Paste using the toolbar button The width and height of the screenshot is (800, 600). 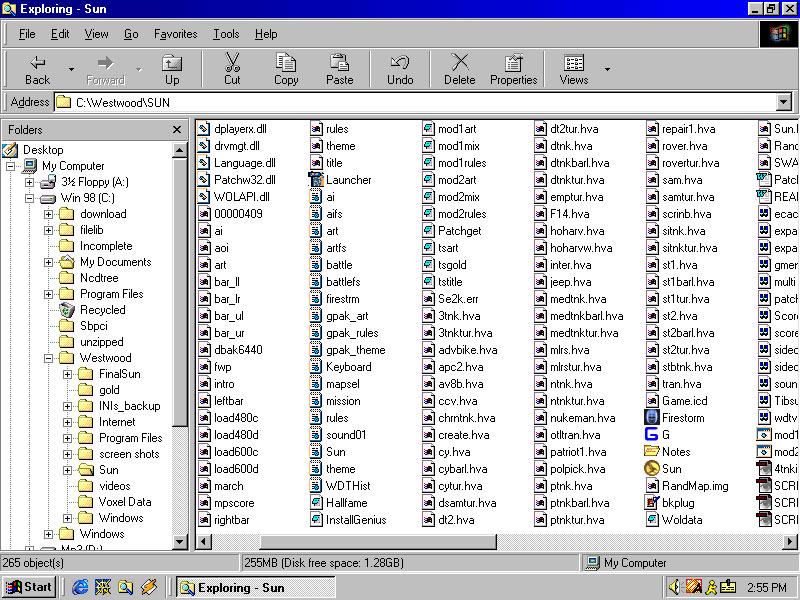[x=339, y=70]
